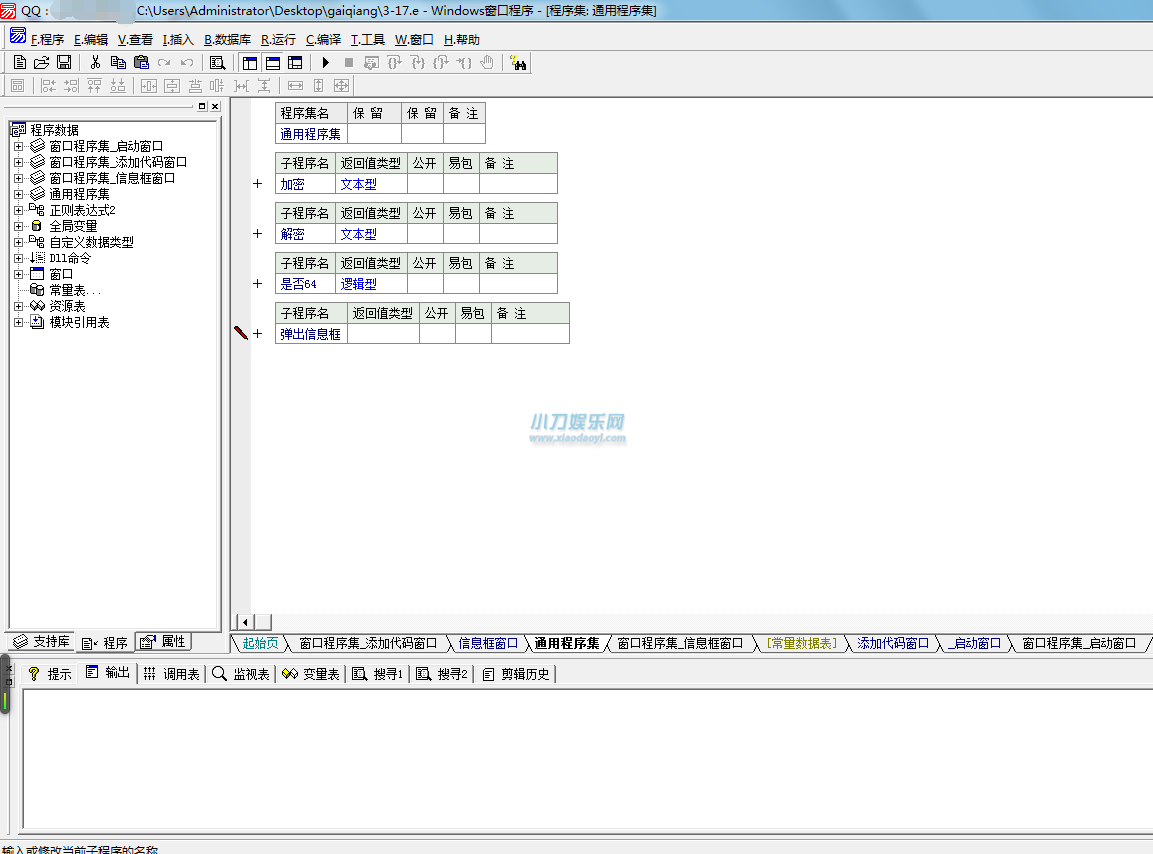Open the B.数据库 menu
The width and height of the screenshot is (1153, 854).
pos(227,40)
